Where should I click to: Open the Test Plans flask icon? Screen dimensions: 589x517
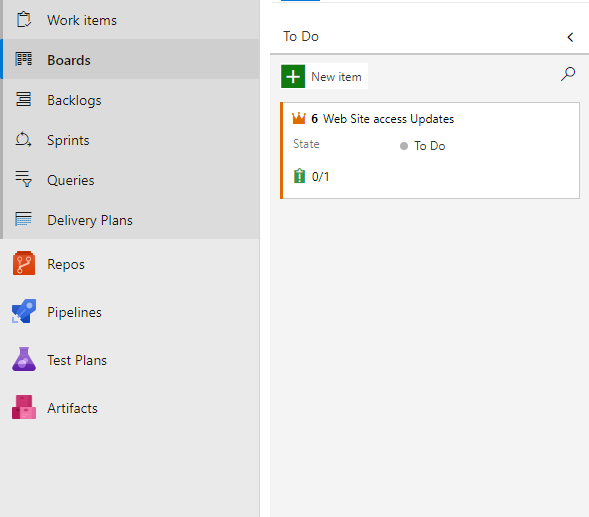24,360
